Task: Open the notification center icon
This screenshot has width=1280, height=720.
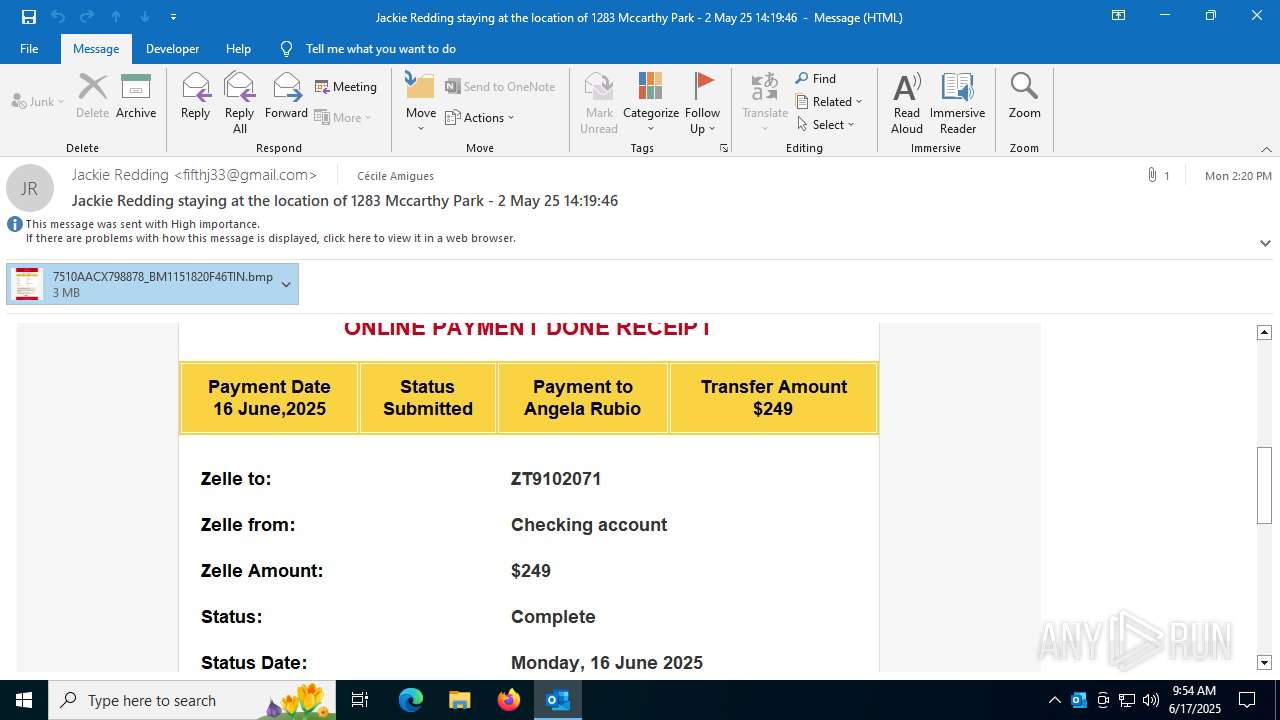Action: (x=1247, y=700)
